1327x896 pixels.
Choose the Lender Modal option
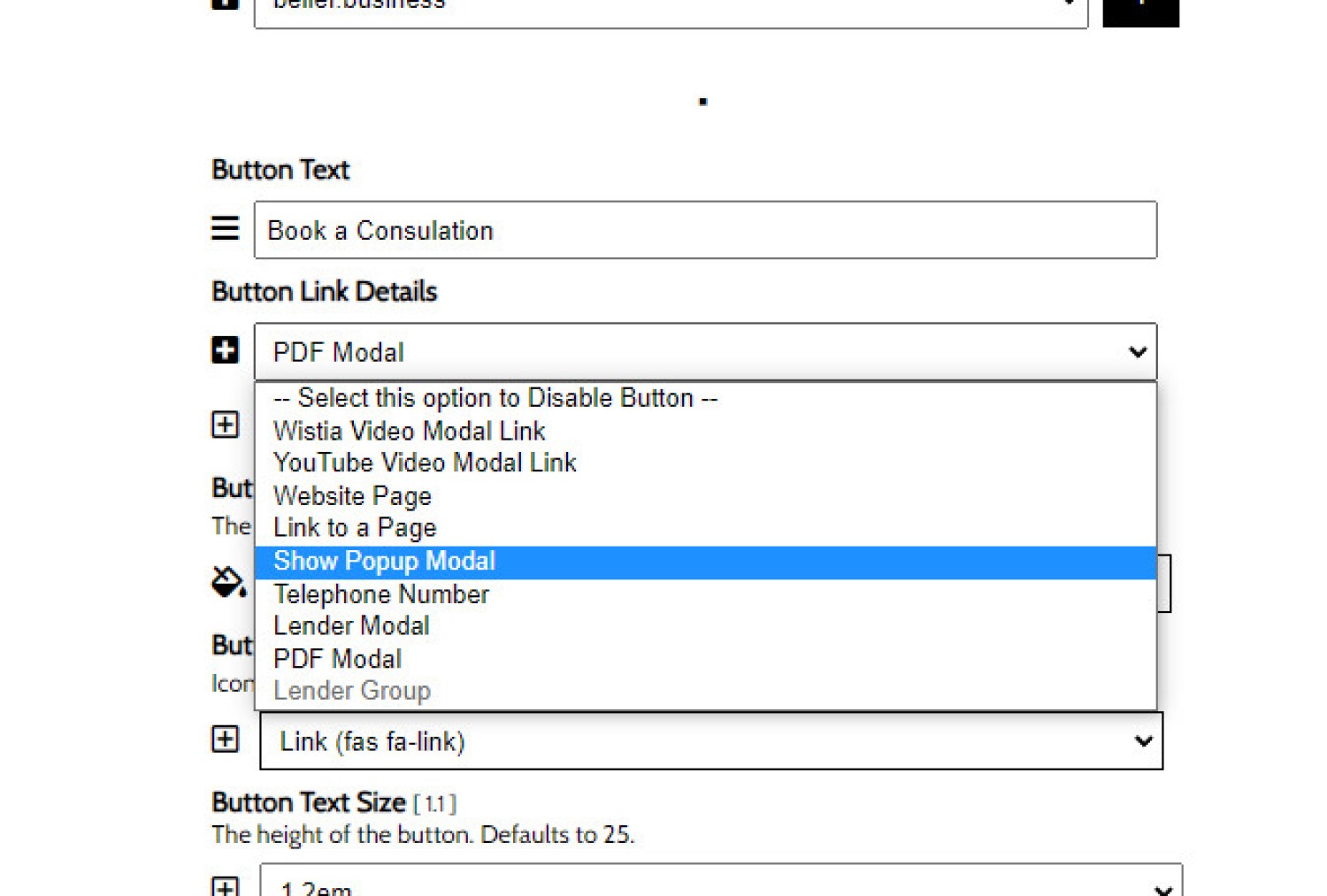(351, 626)
